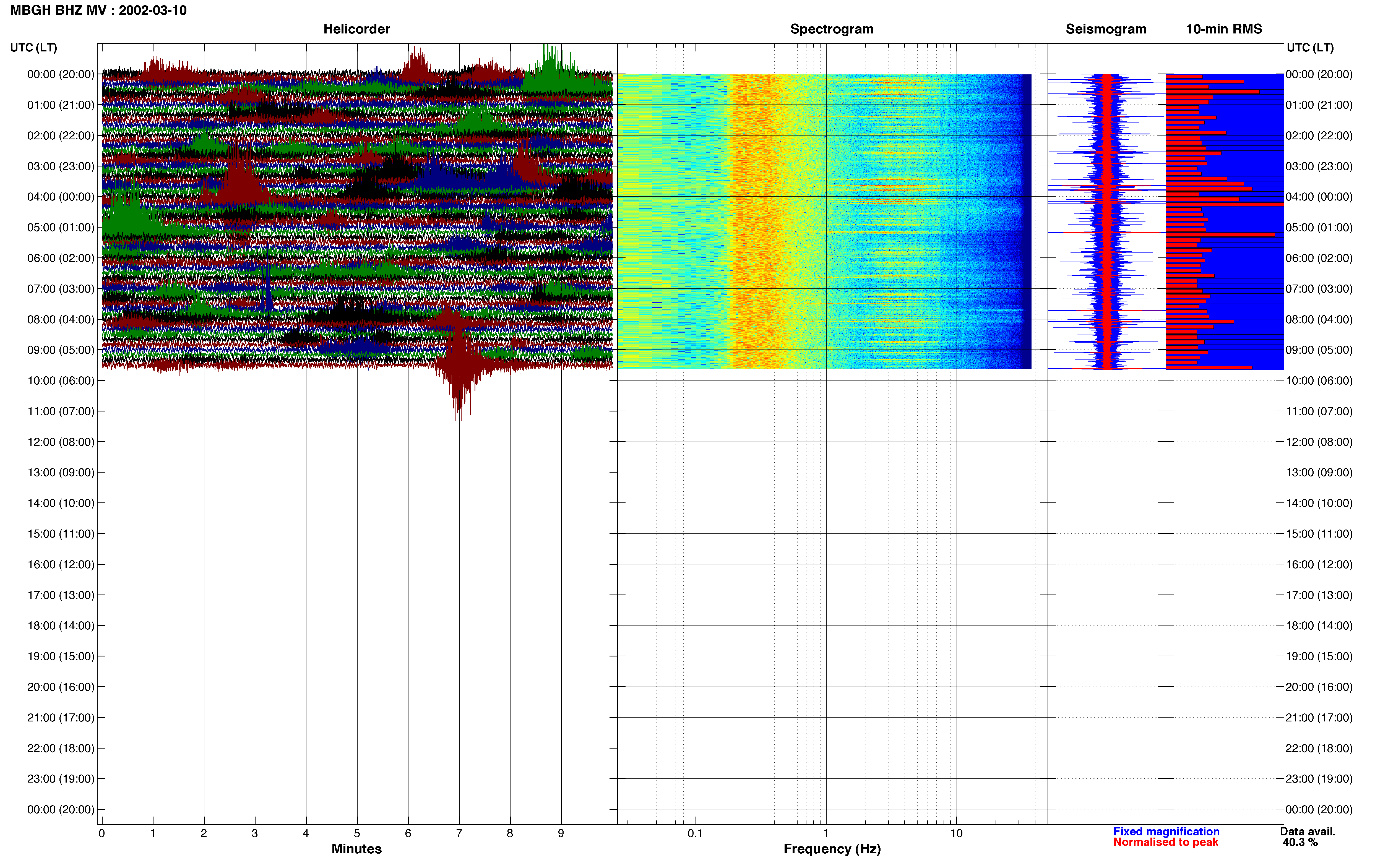
Task: Click 09:00 (05:00) on the Helicorder time axis
Action: coord(61,350)
